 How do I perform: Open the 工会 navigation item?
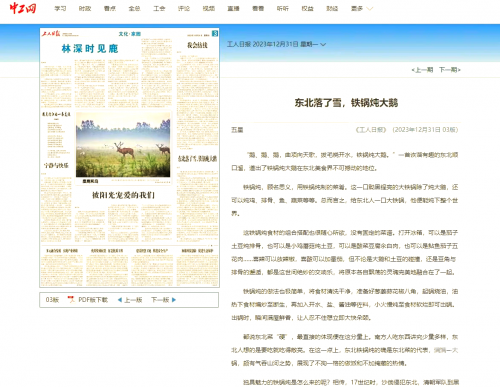tap(159, 9)
